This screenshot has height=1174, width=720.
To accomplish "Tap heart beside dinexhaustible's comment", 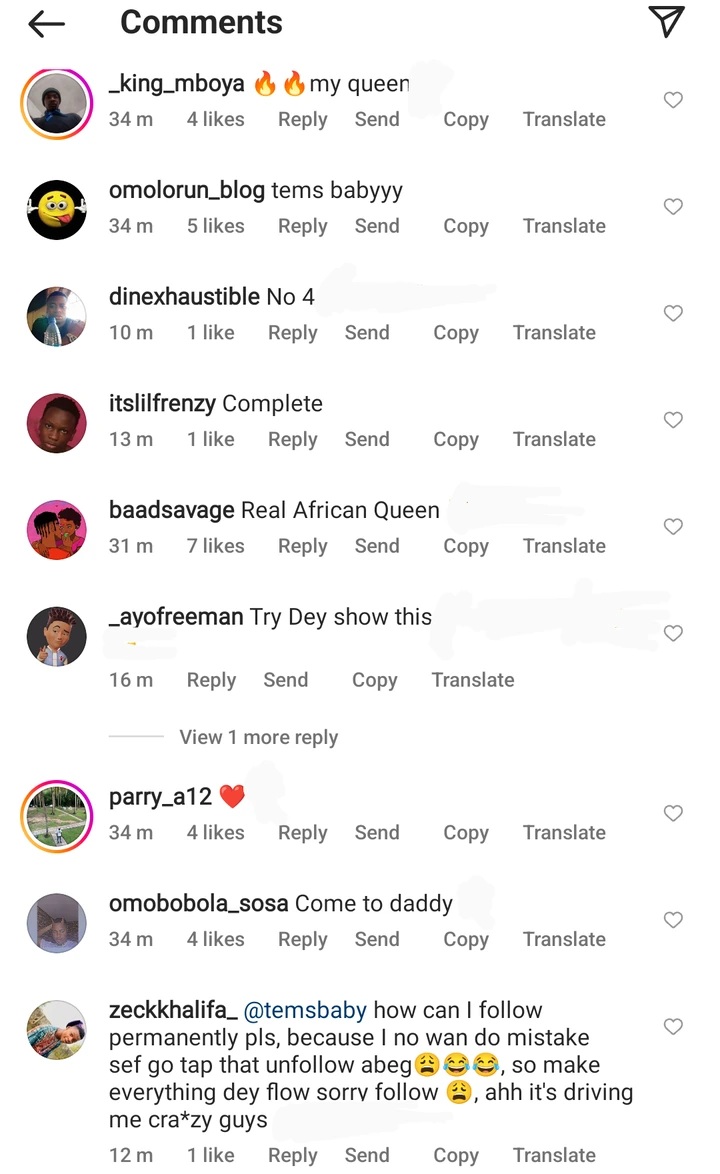I will 673,313.
